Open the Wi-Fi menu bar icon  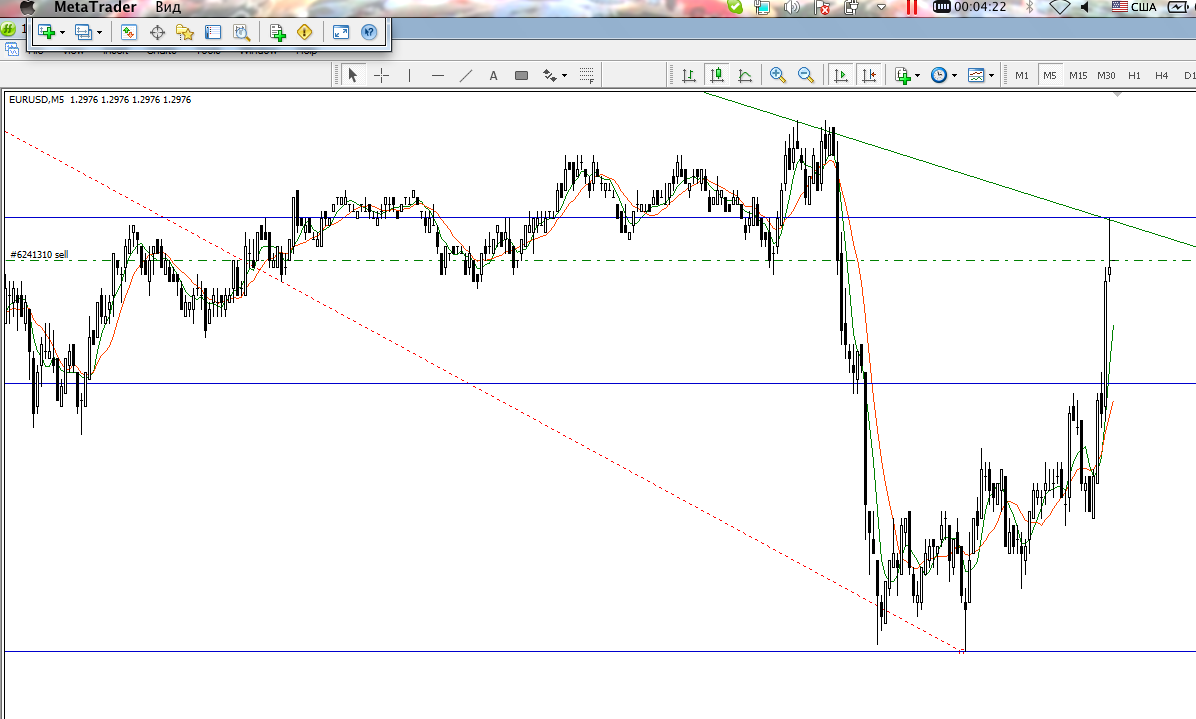coord(1059,7)
